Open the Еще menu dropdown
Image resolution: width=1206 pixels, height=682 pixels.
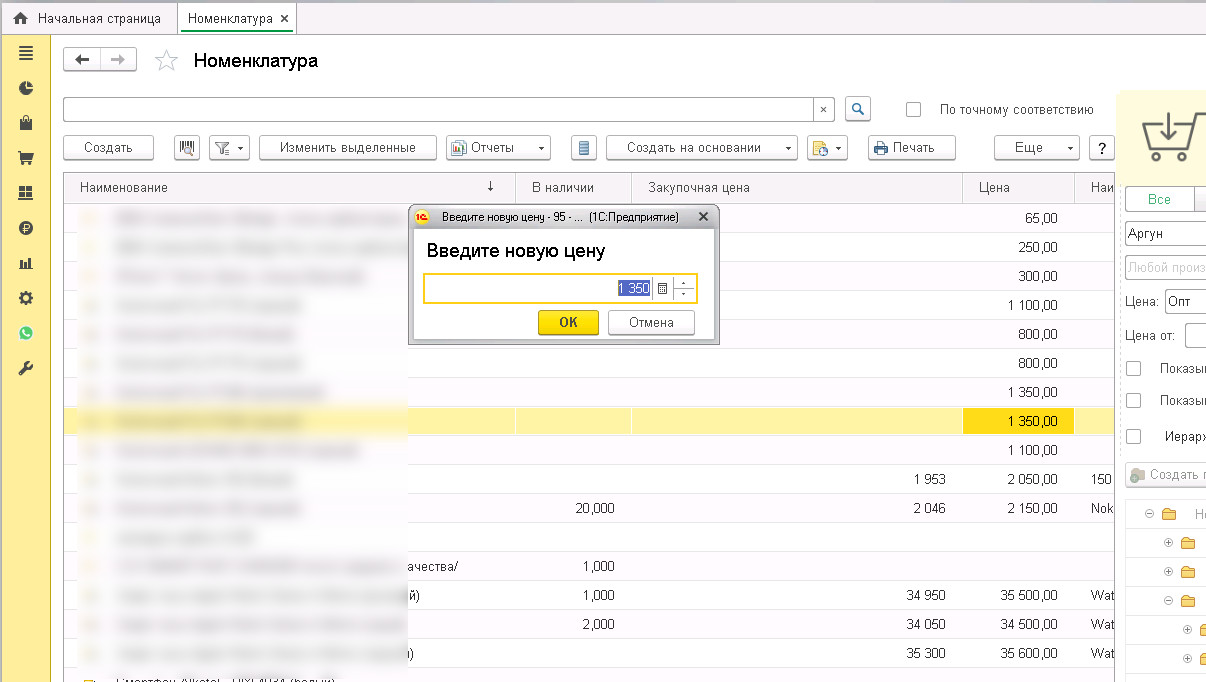(x=1036, y=148)
